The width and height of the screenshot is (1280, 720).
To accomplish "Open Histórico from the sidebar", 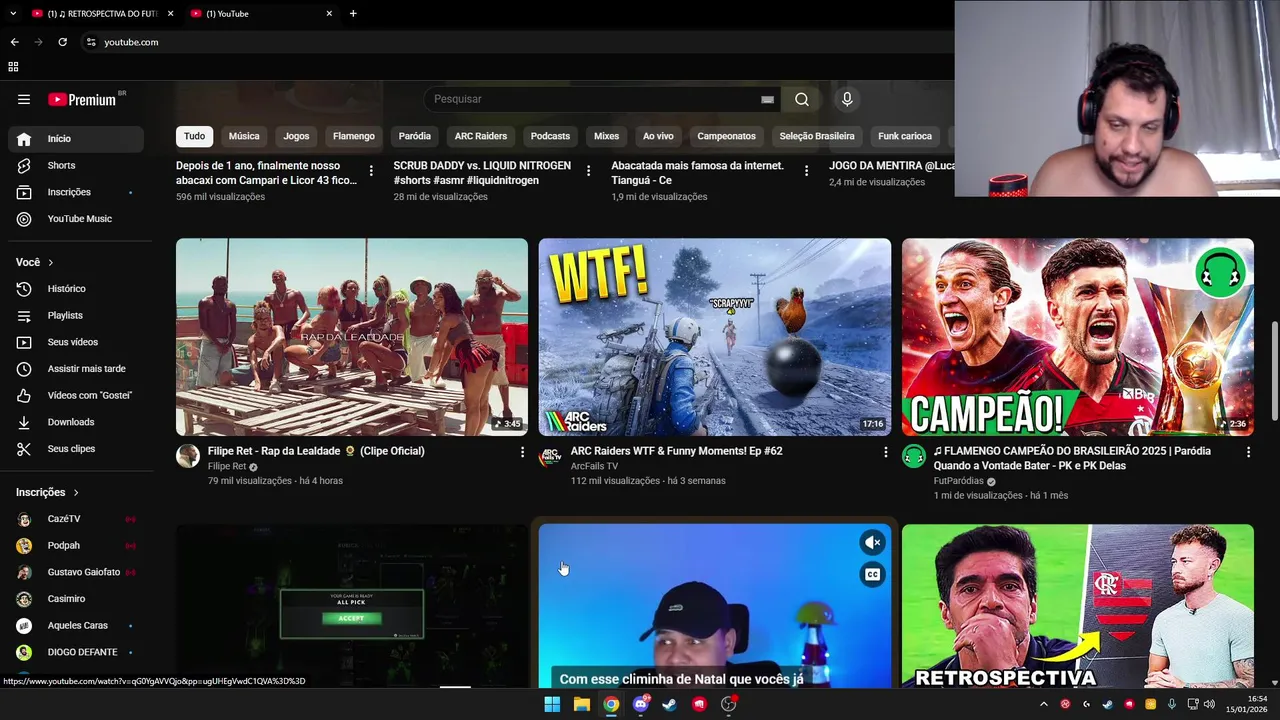I will (76, 289).
